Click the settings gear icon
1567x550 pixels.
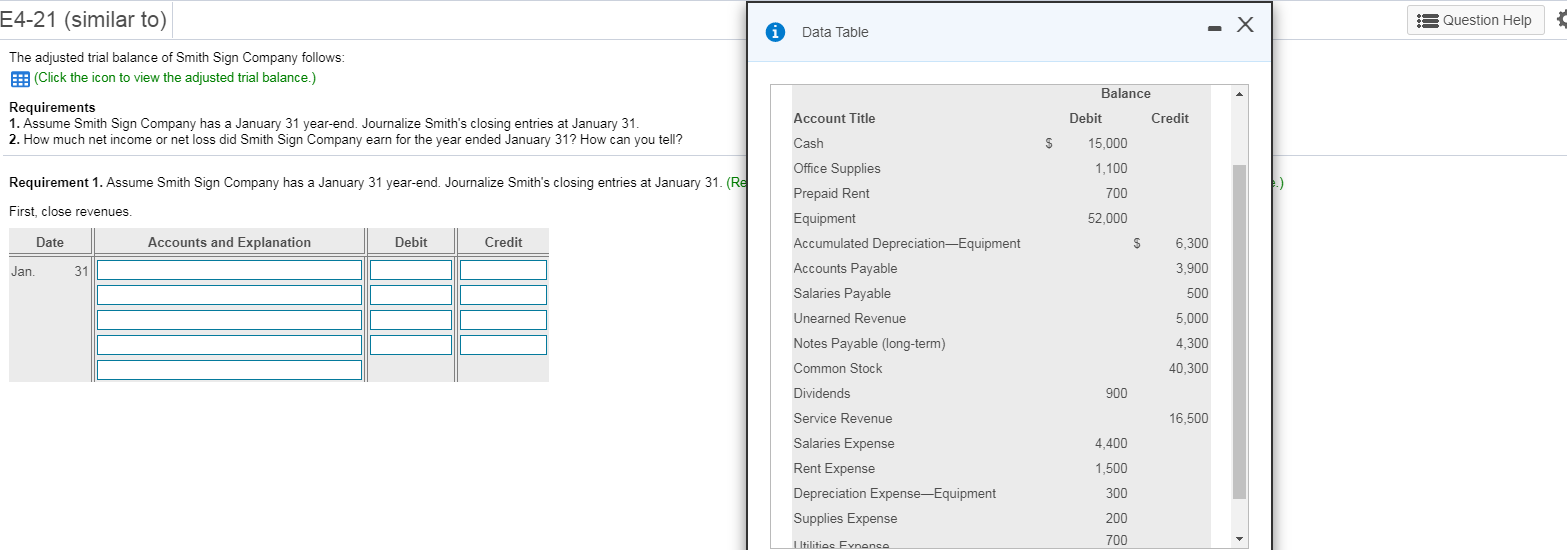tap(1560, 20)
